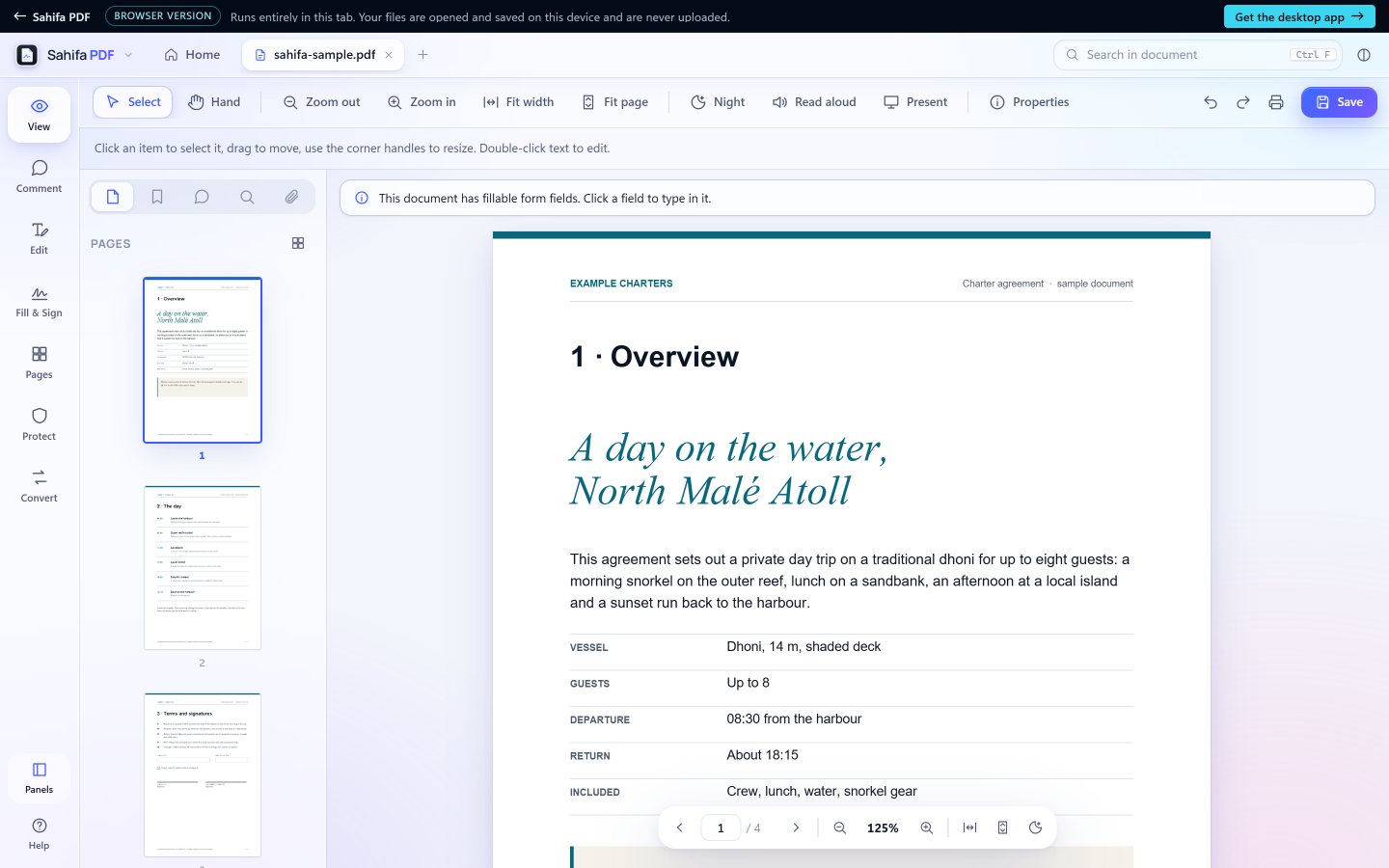
Task: Open the Edit tools in the sidebar
Action: (x=39, y=238)
